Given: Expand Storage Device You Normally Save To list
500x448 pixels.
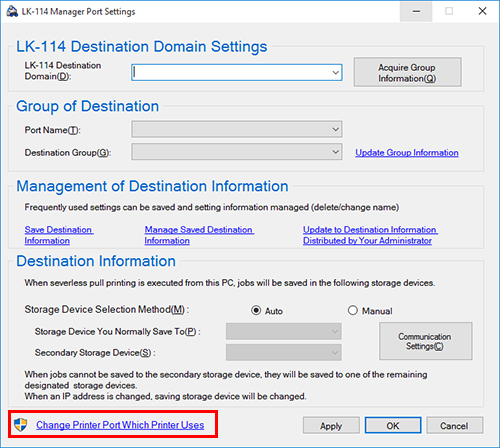Looking at the screenshot, I should (284, 331).
